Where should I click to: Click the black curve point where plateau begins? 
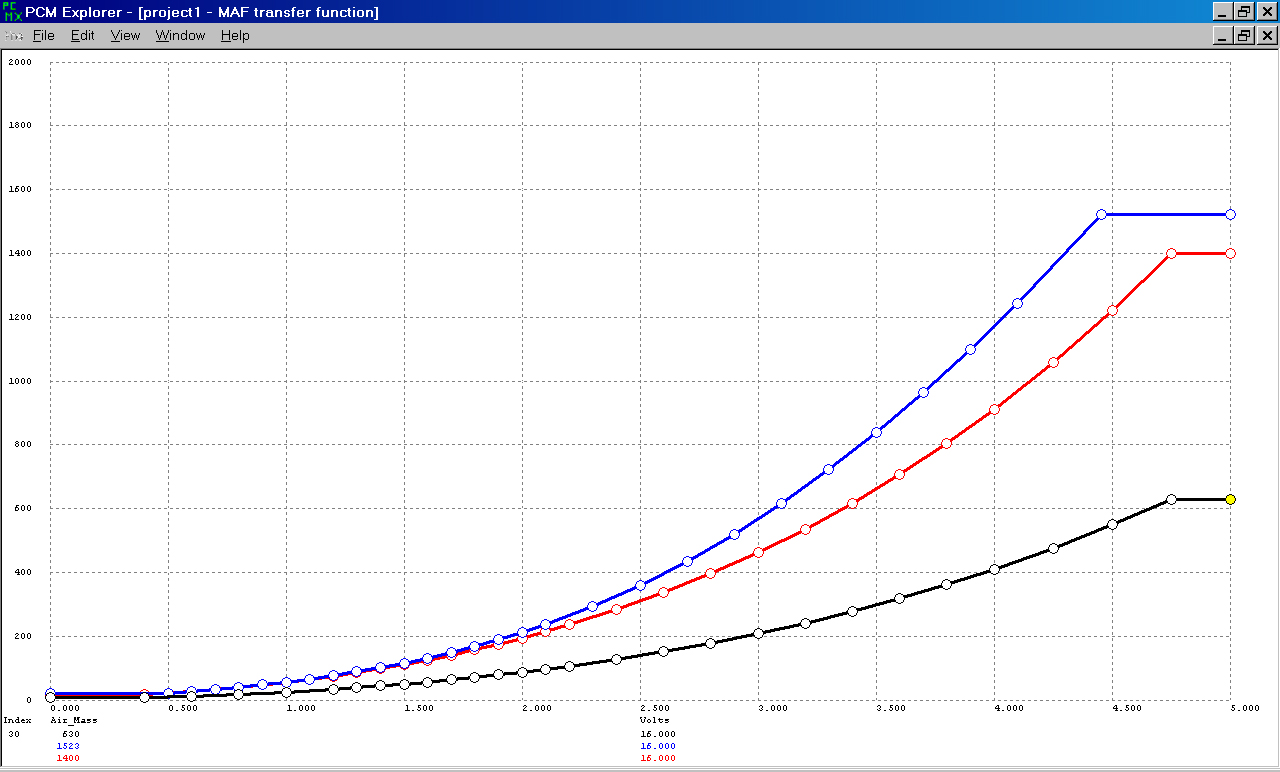1171,499
